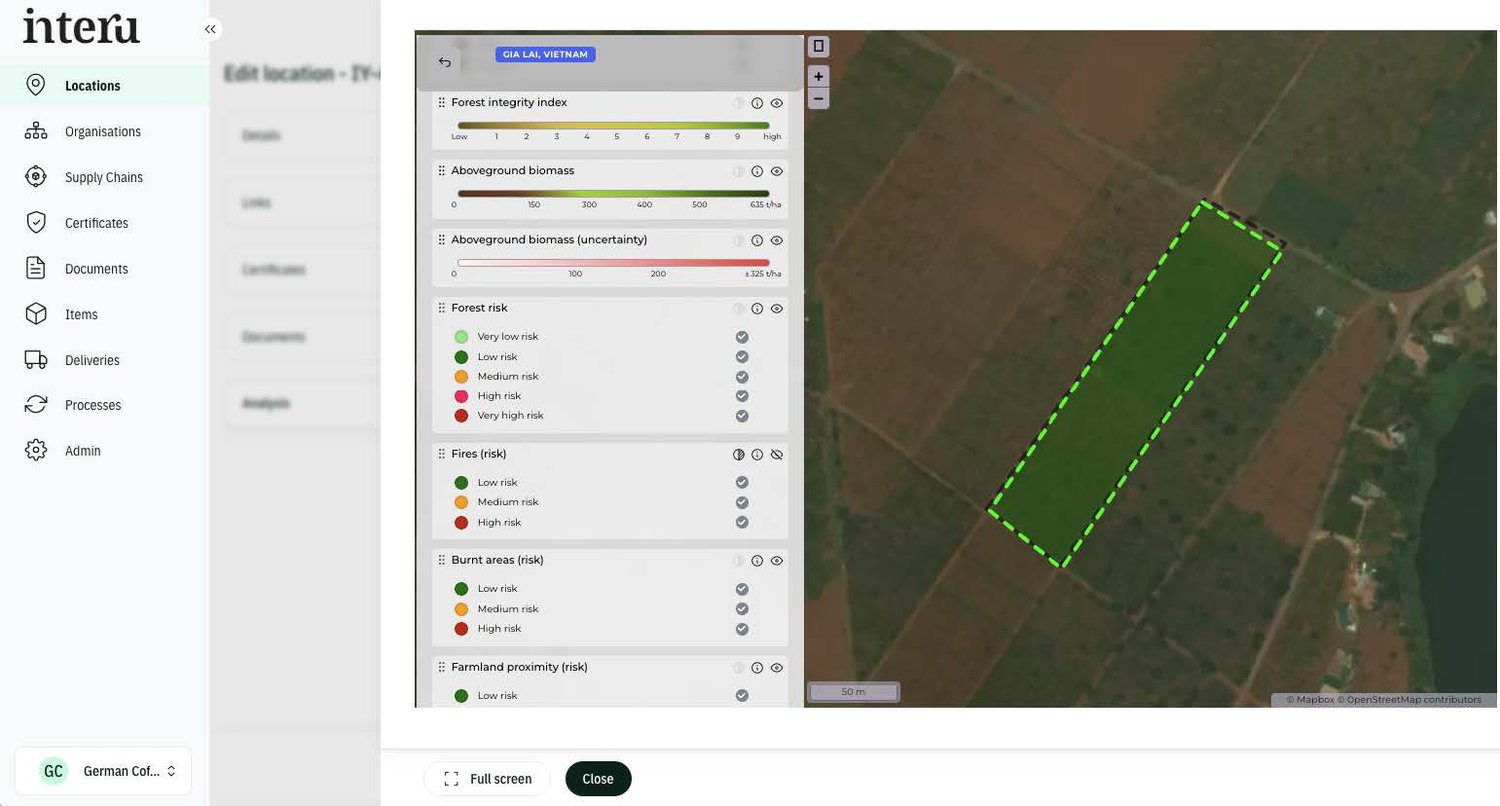Click the orange Medium risk swatch under Forest risk
1500x806 pixels.
click(461, 377)
